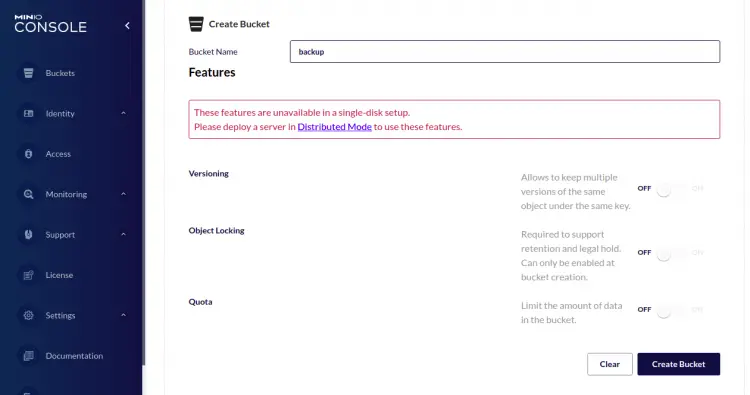Screen dimensions: 750x395
Task: Click the Bucket Name label
Action: click(x=213, y=52)
